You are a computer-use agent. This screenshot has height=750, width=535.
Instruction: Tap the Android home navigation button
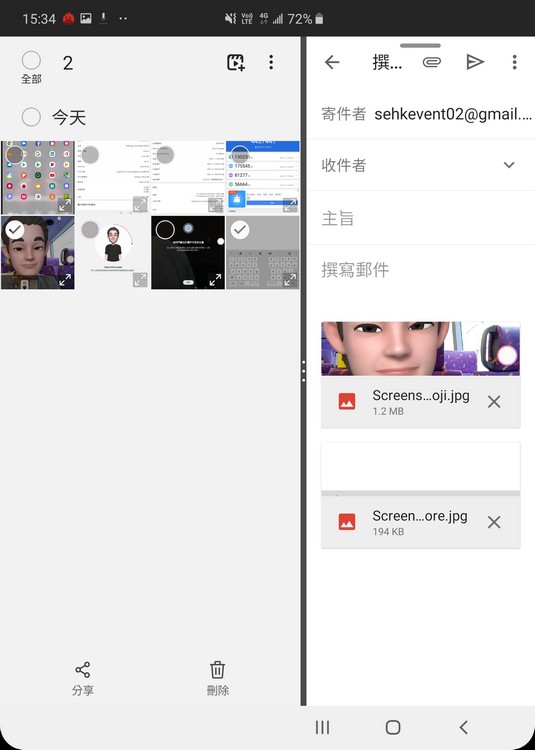(x=393, y=728)
